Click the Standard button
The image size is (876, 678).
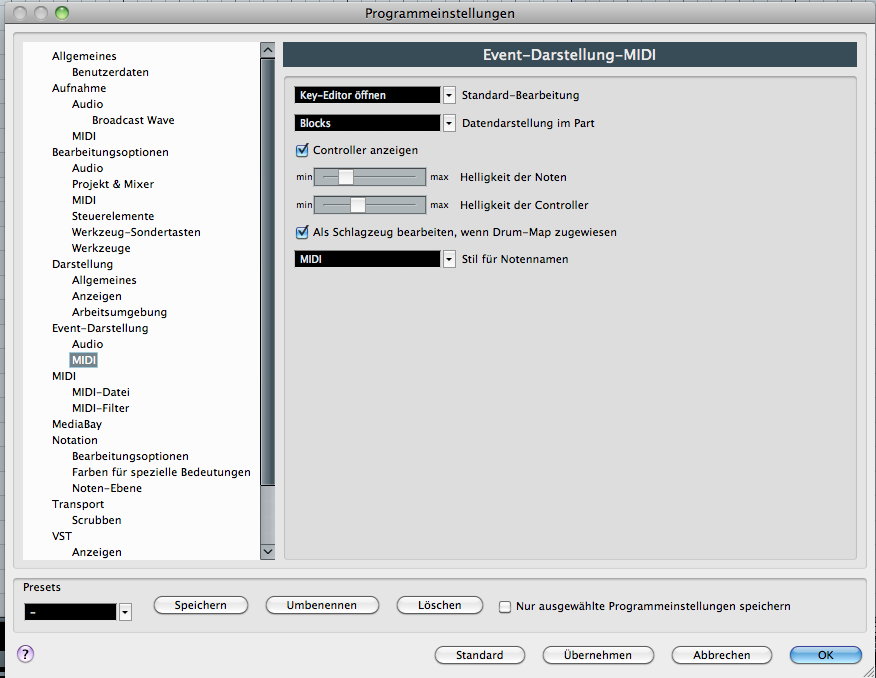(479, 655)
